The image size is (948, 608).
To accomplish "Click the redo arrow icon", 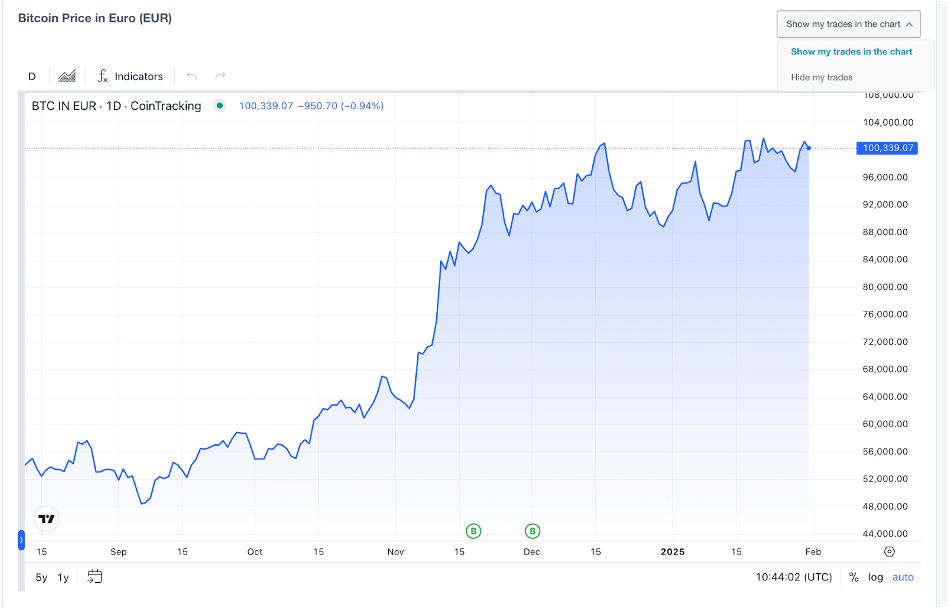I will pyautogui.click(x=220, y=76).
